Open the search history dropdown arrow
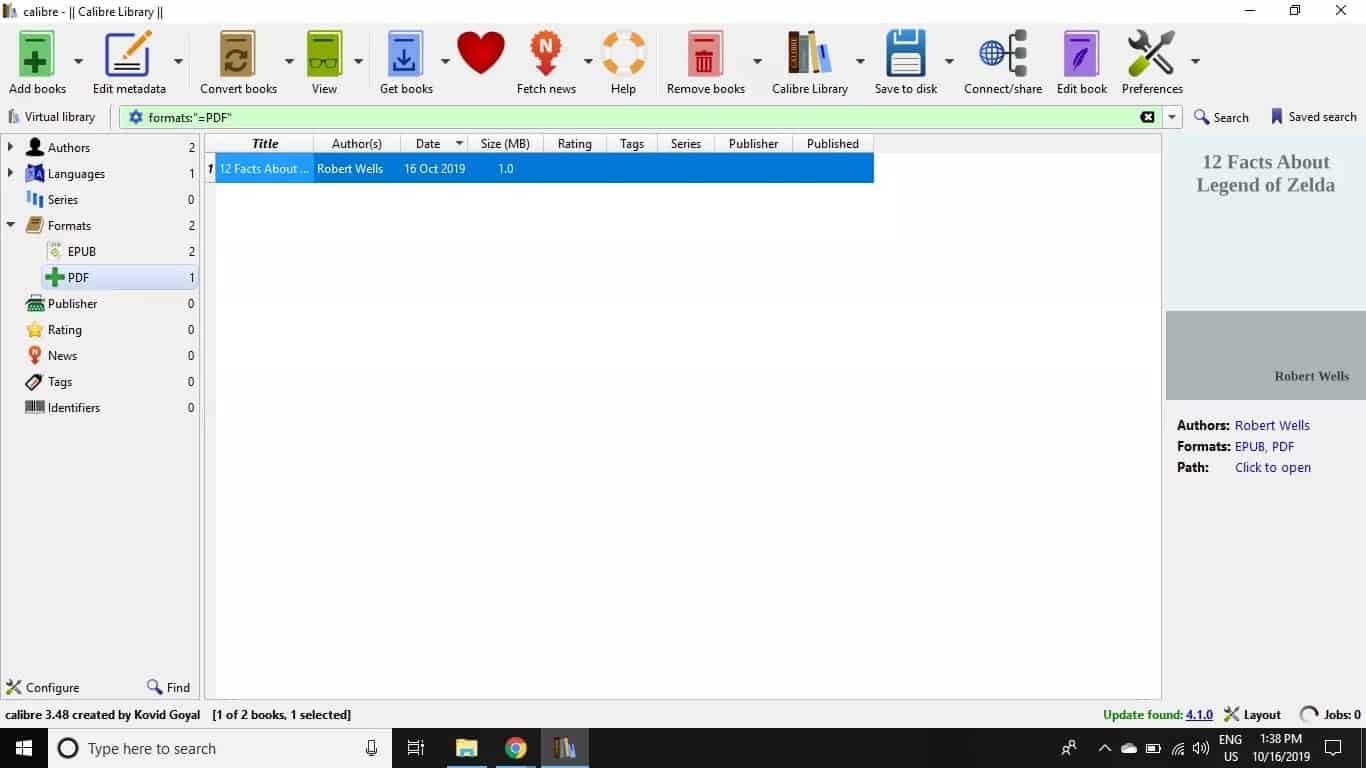 (1173, 117)
